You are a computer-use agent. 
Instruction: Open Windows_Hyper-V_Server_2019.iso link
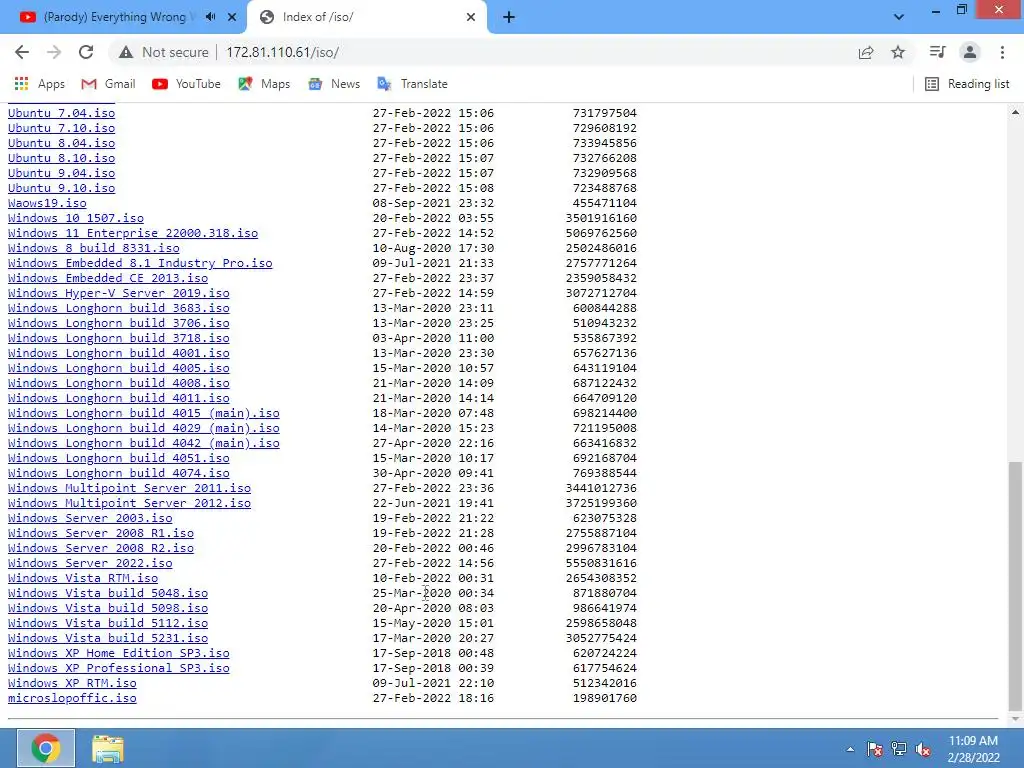[x=118, y=293]
